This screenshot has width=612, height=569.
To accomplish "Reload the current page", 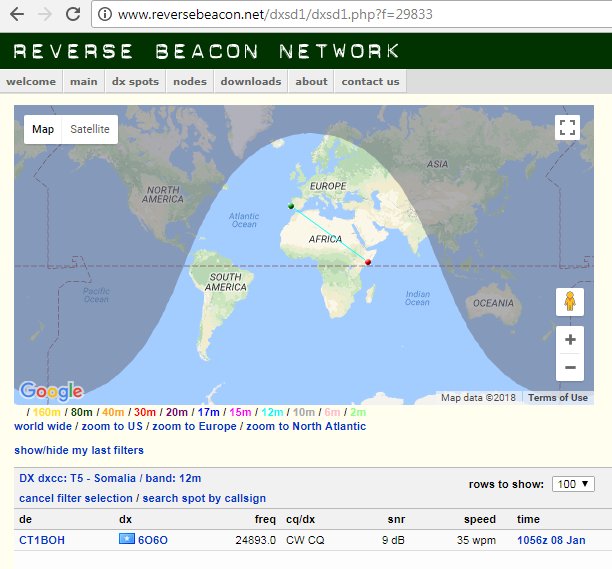I will coord(73,14).
